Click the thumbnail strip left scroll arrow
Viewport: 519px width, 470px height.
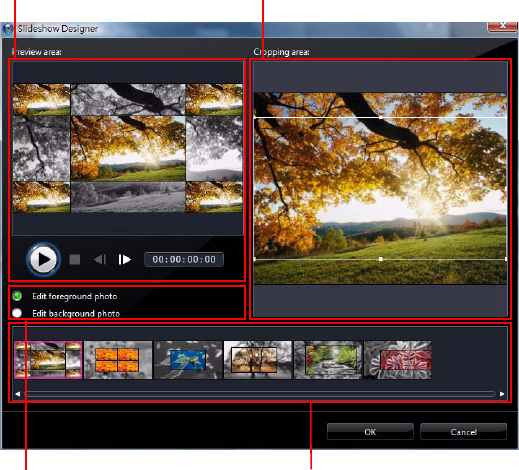click(18, 394)
